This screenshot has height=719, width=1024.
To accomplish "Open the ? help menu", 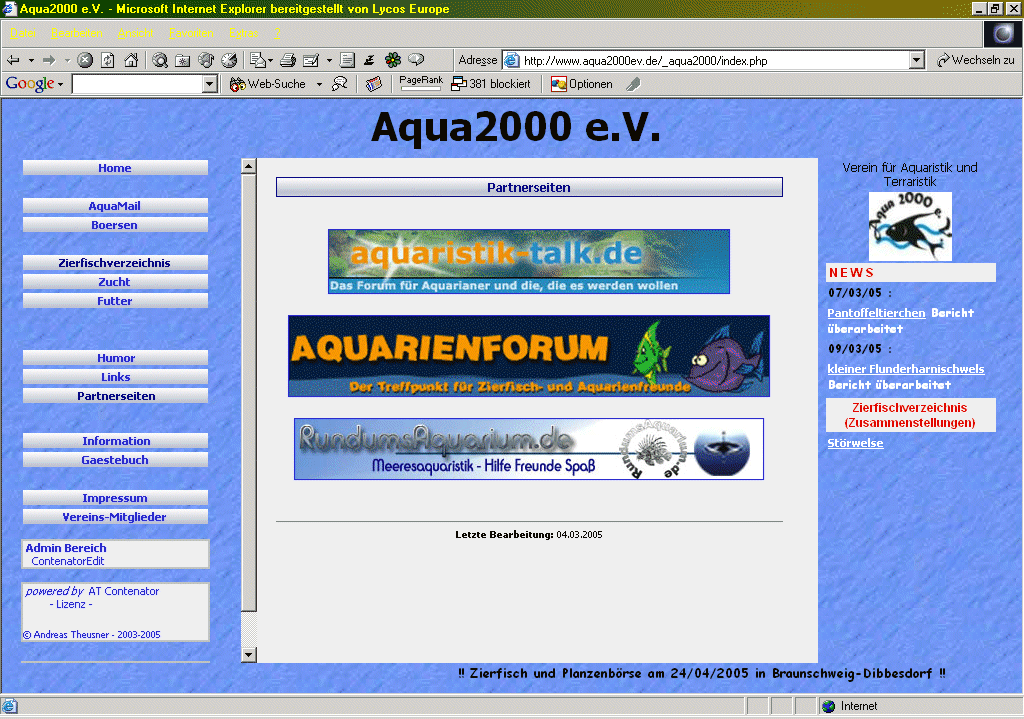I will (277, 33).
